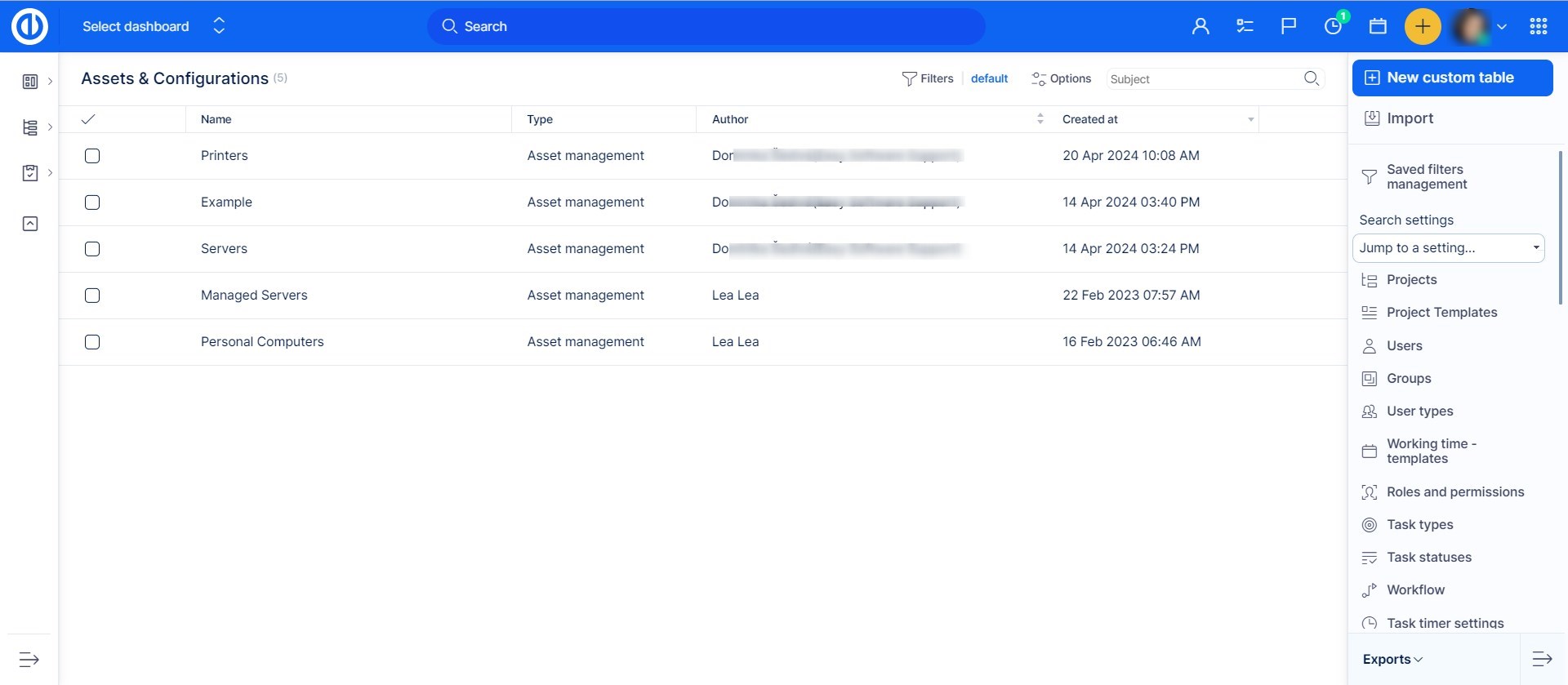The width and height of the screenshot is (1568, 685).
Task: Open the calendar icon in header
Action: pos(1378,26)
